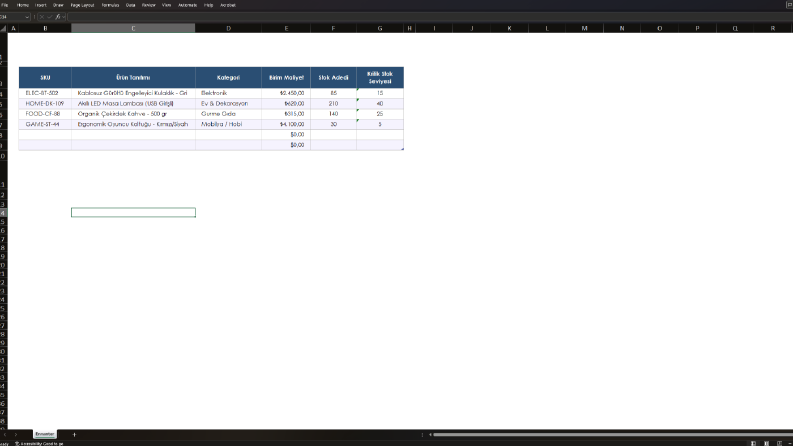
Task: Click the Ürün Tanımı table header cell
Action: click(x=134, y=77)
